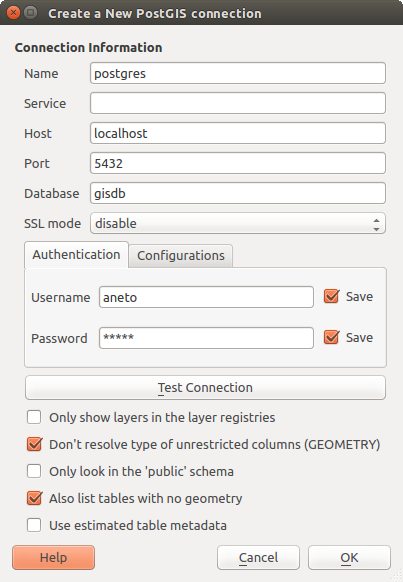Enable Use estimated table metadata
Image resolution: width=403 pixels, height=582 pixels.
point(34,525)
